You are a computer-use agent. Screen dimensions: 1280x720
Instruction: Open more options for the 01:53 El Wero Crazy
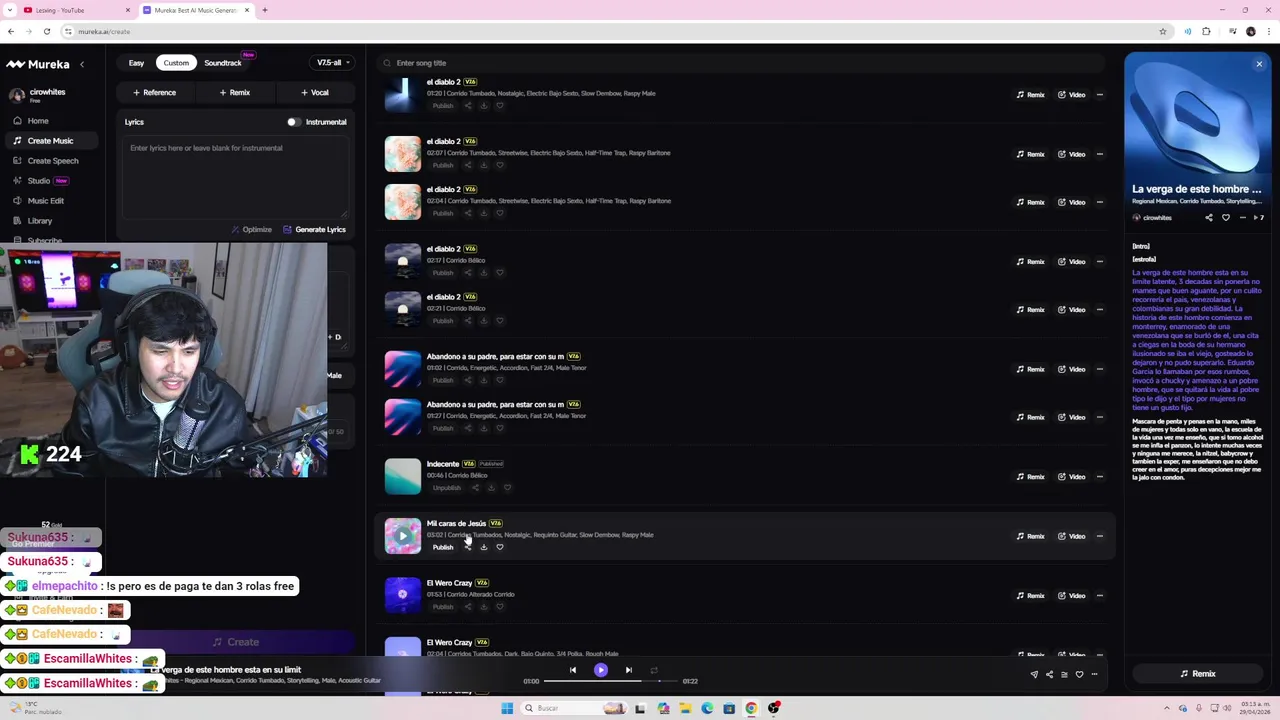coord(1099,596)
